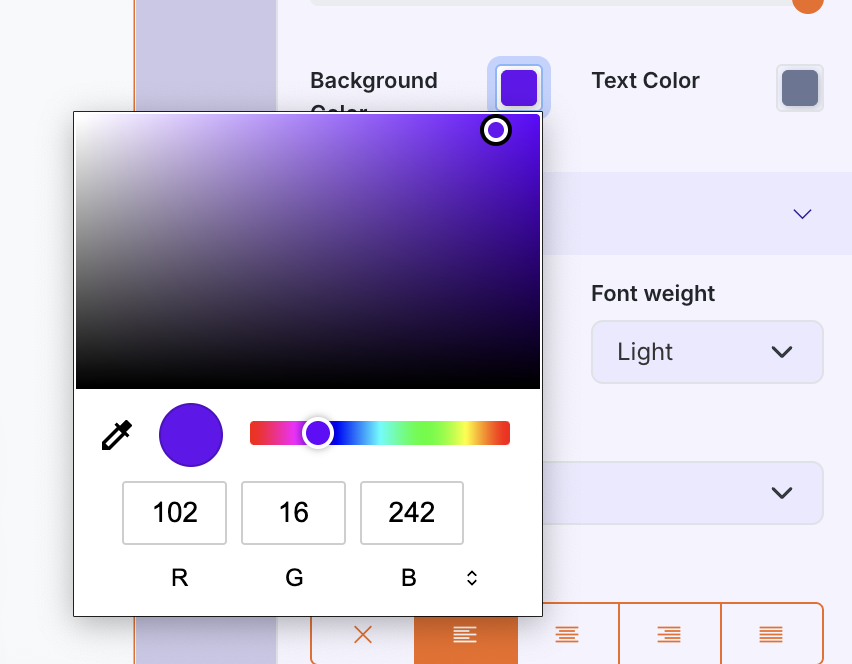The width and height of the screenshot is (852, 664).
Task: Expand the collapsed section chevron
Action: click(802, 214)
